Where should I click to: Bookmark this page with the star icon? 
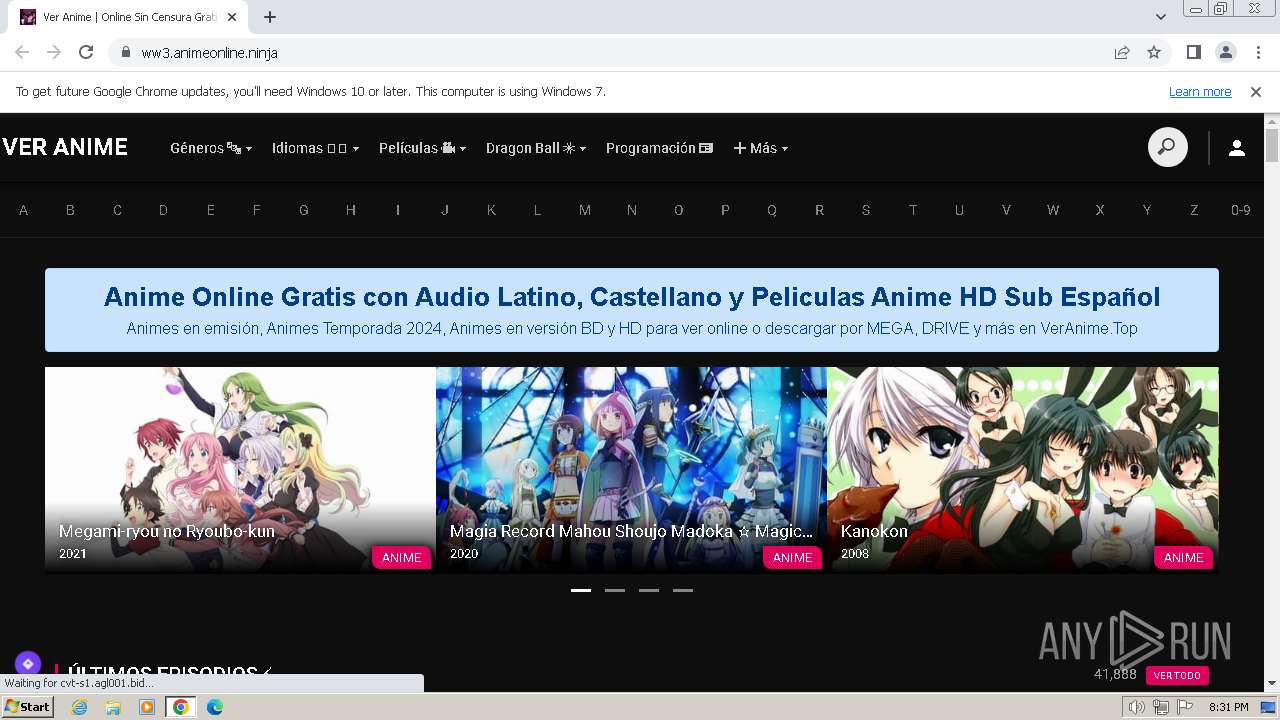tap(1154, 52)
